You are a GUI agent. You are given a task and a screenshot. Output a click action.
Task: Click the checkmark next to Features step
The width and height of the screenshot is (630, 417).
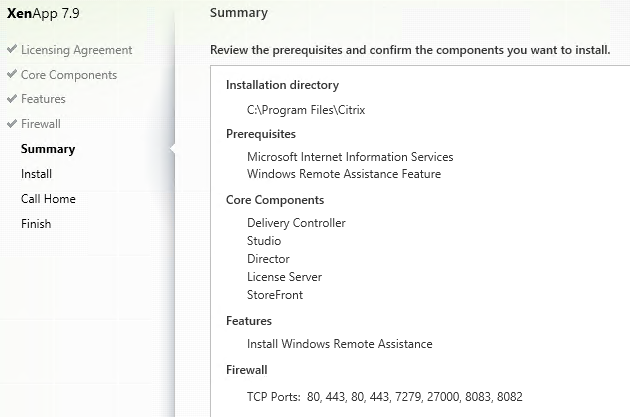coord(12,98)
